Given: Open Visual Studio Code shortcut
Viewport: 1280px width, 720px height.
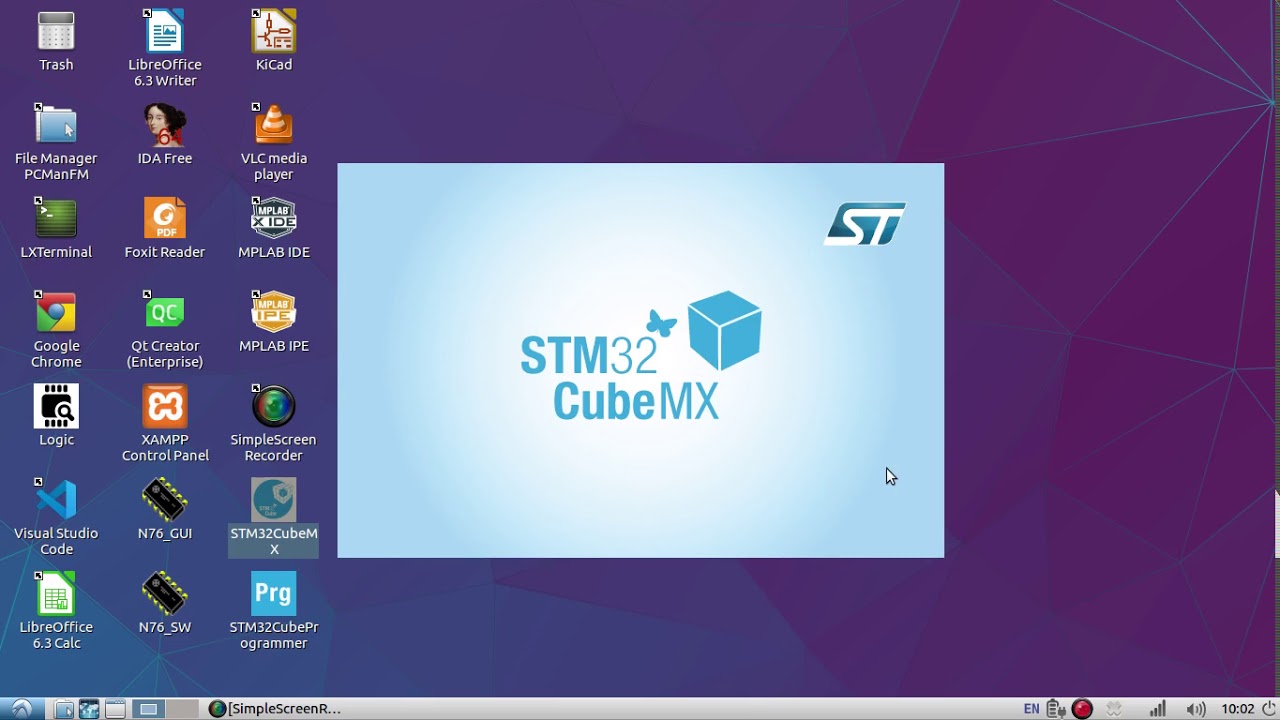Looking at the screenshot, I should [x=56, y=500].
